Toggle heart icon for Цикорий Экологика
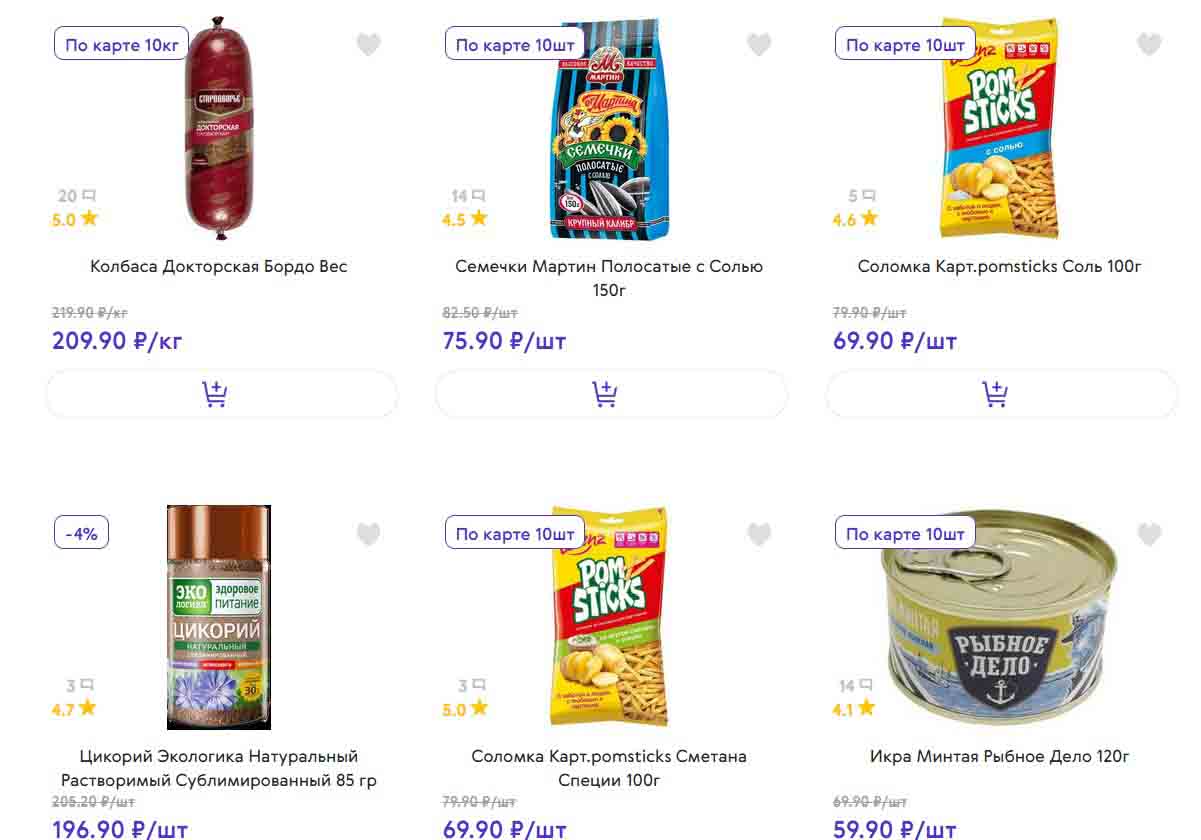Viewport: 1201px width, 840px height. tap(369, 534)
